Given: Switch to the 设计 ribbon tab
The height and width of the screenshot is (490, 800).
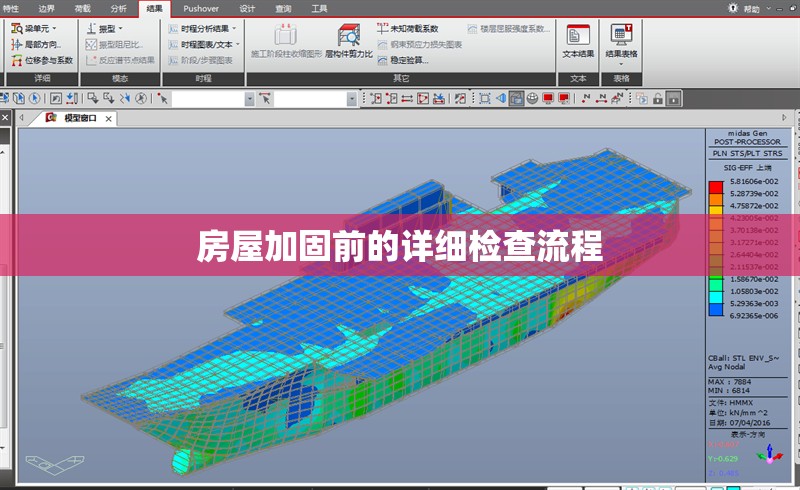Looking at the screenshot, I should [x=247, y=8].
